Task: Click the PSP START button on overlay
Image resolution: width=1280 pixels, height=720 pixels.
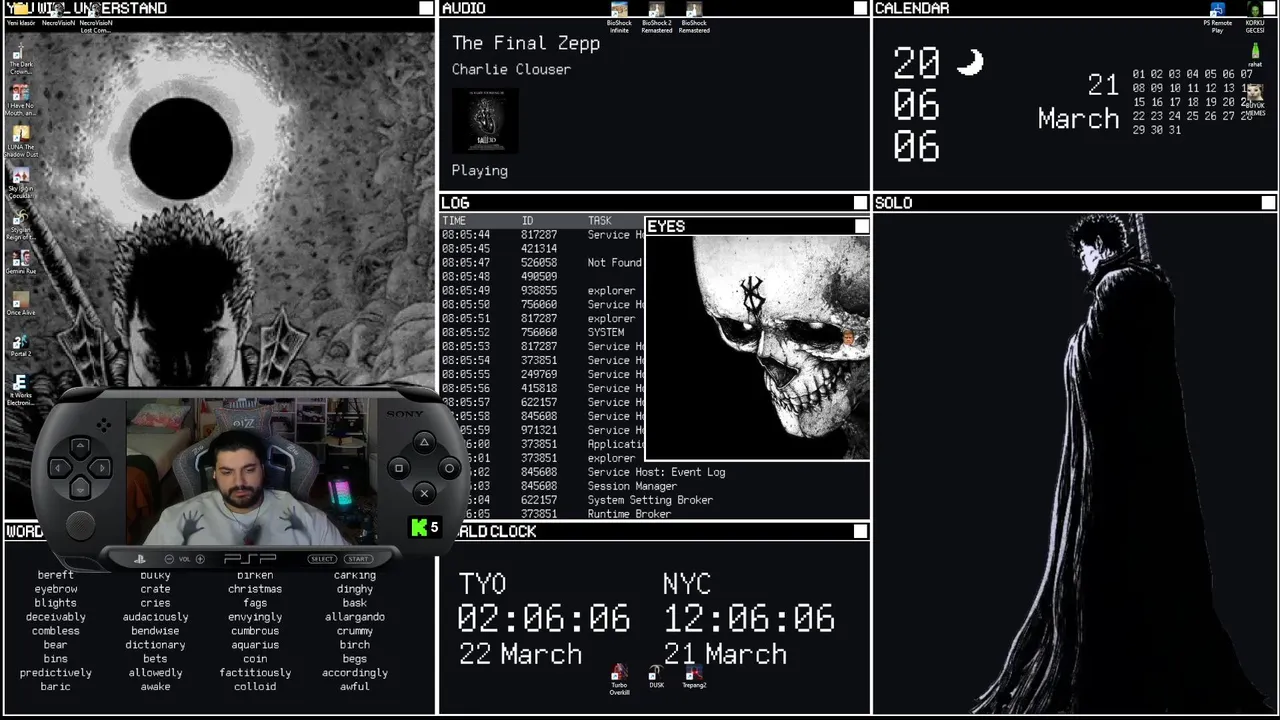Action: 358,559
